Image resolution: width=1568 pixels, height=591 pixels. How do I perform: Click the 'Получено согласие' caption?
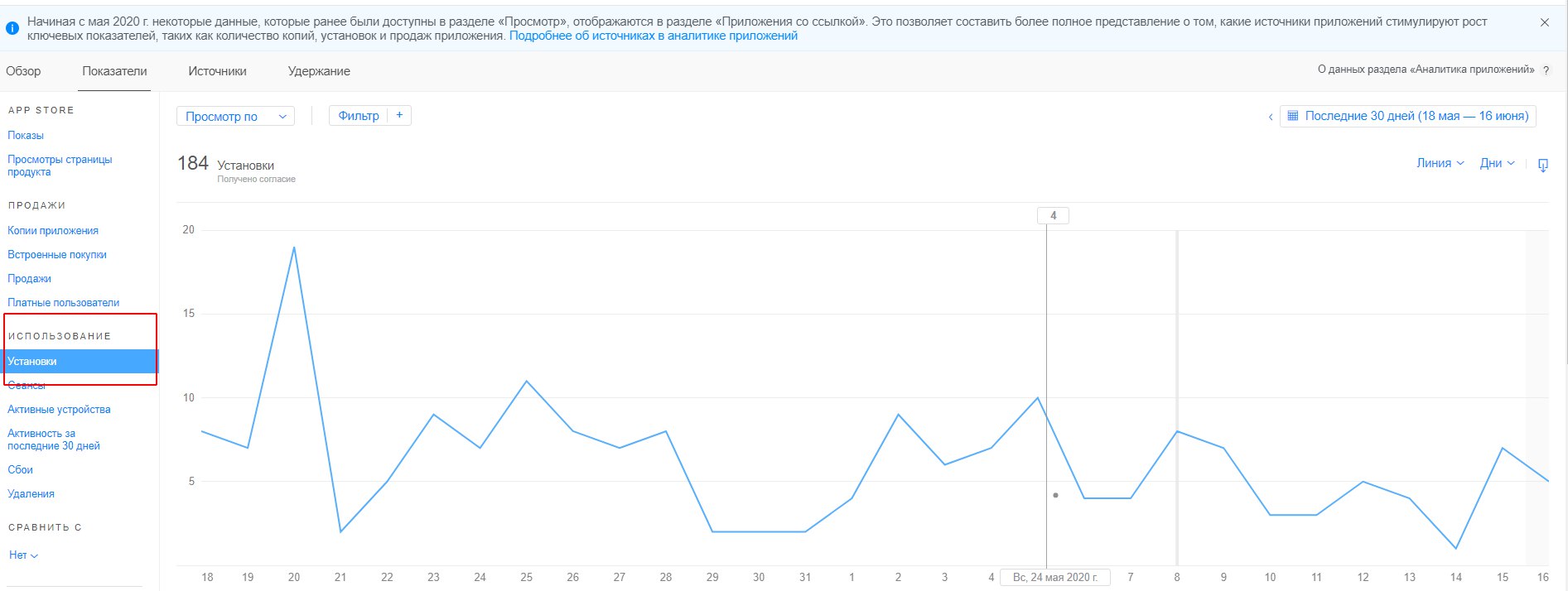pos(256,179)
